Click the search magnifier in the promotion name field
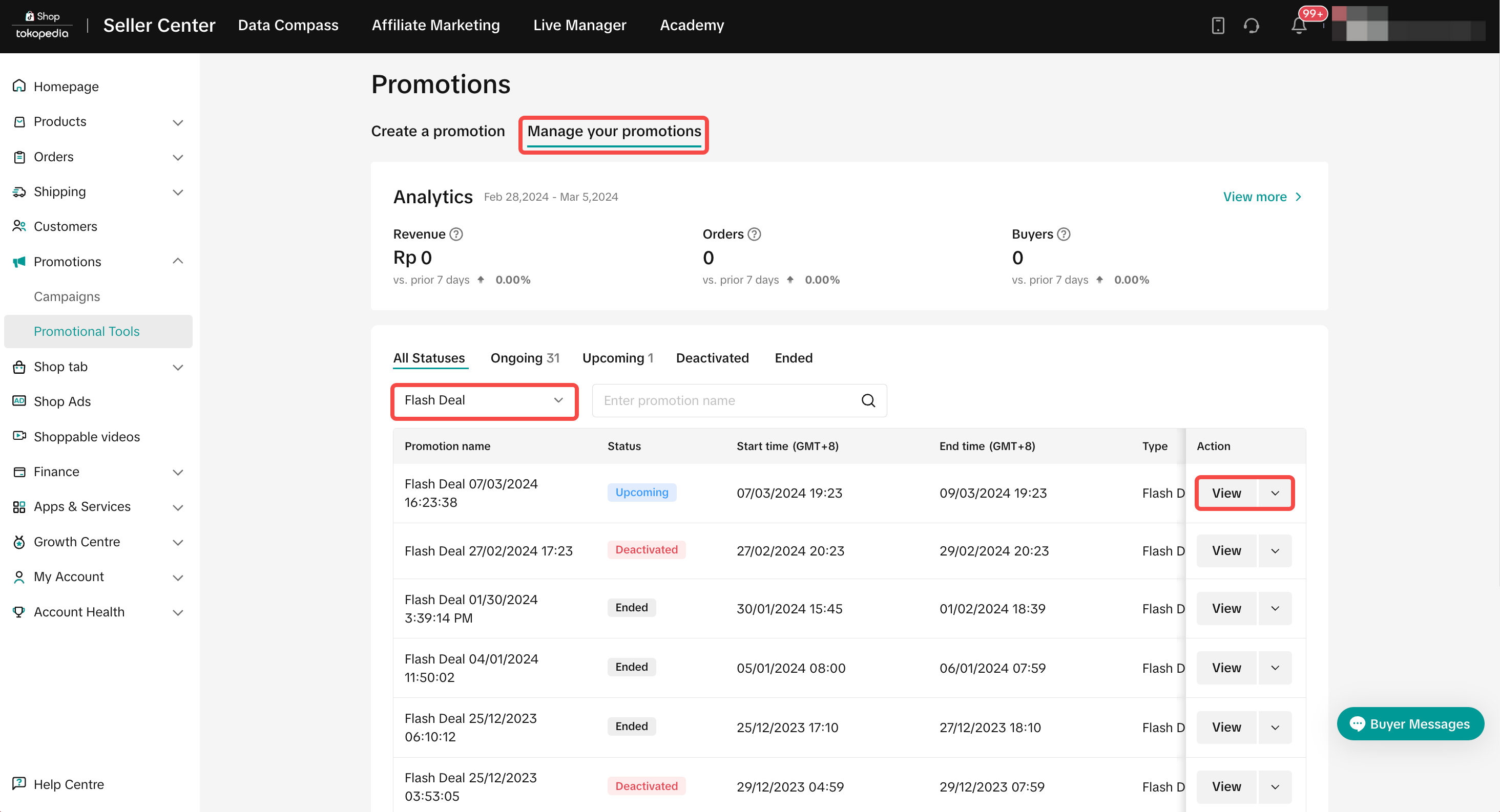The width and height of the screenshot is (1500, 812). (x=868, y=400)
